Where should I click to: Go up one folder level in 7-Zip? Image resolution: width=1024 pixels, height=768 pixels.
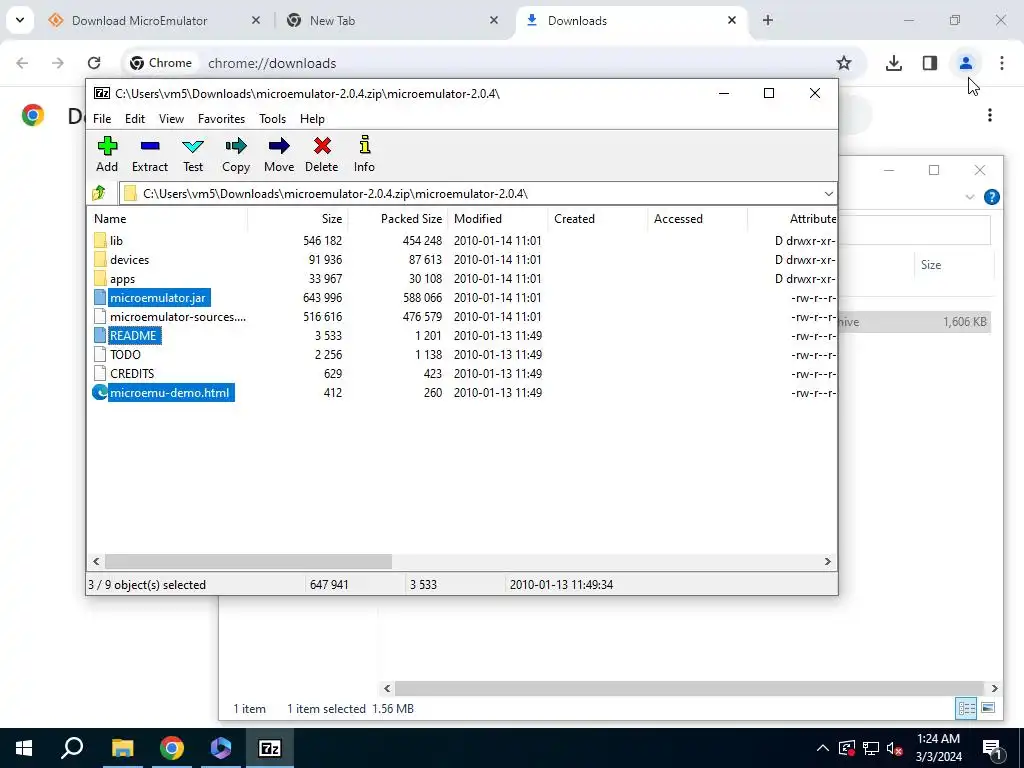tap(99, 193)
